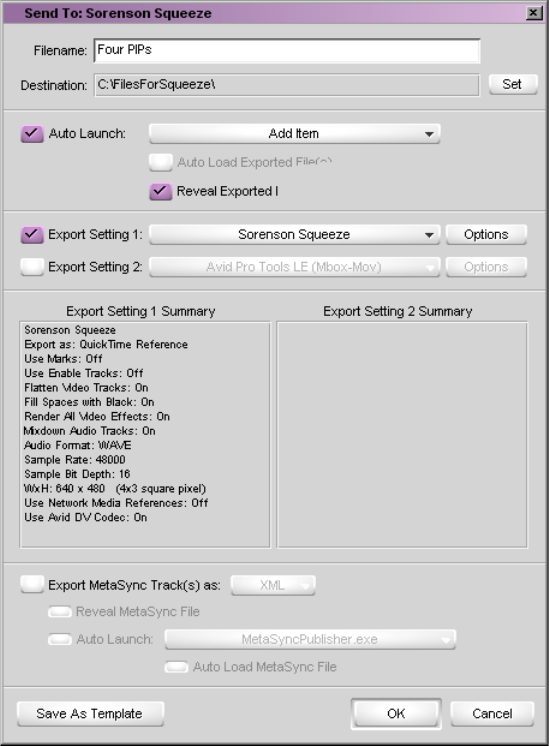Viewport: 549px width, 746px height.
Task: Click 'Fill Spaces with Black: On' line
Action: (x=89, y=402)
